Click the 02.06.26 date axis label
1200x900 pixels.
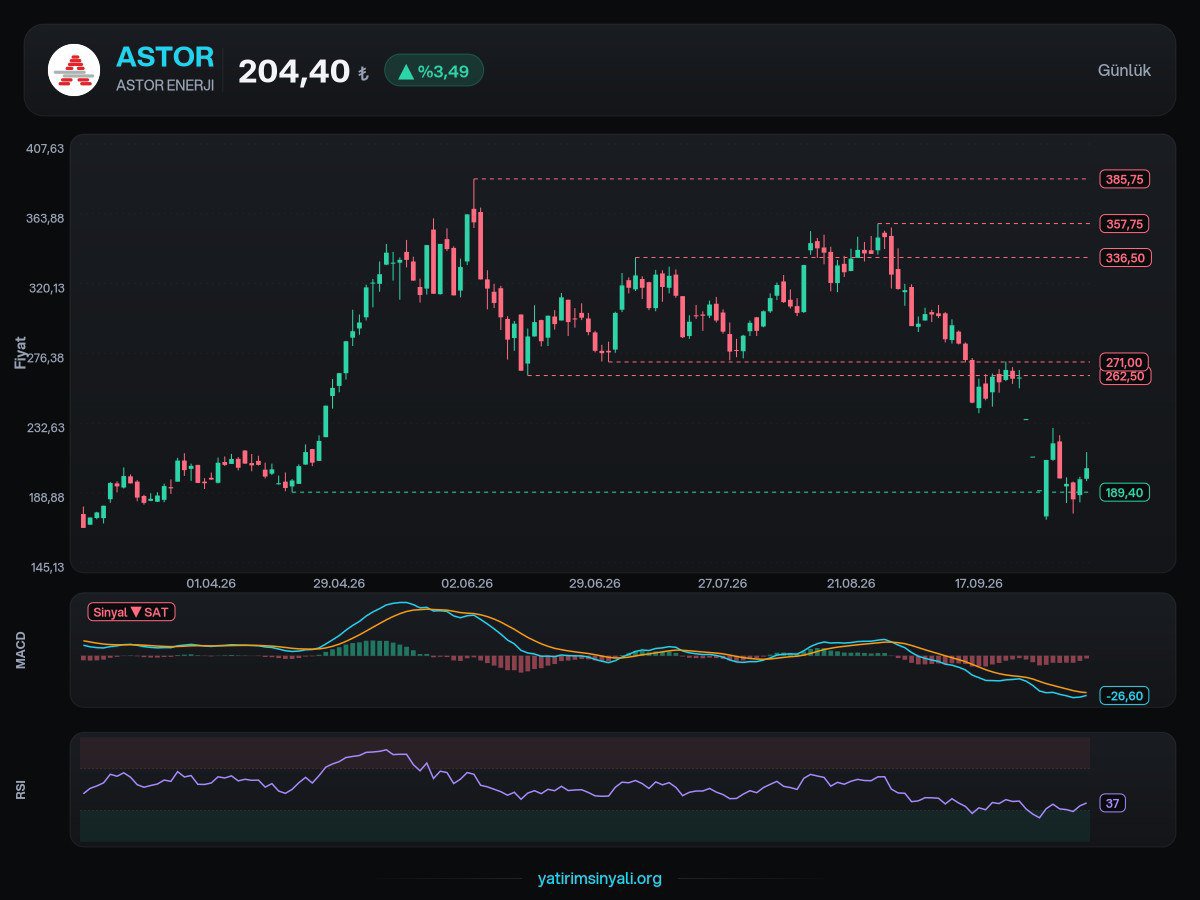pyautogui.click(x=467, y=583)
